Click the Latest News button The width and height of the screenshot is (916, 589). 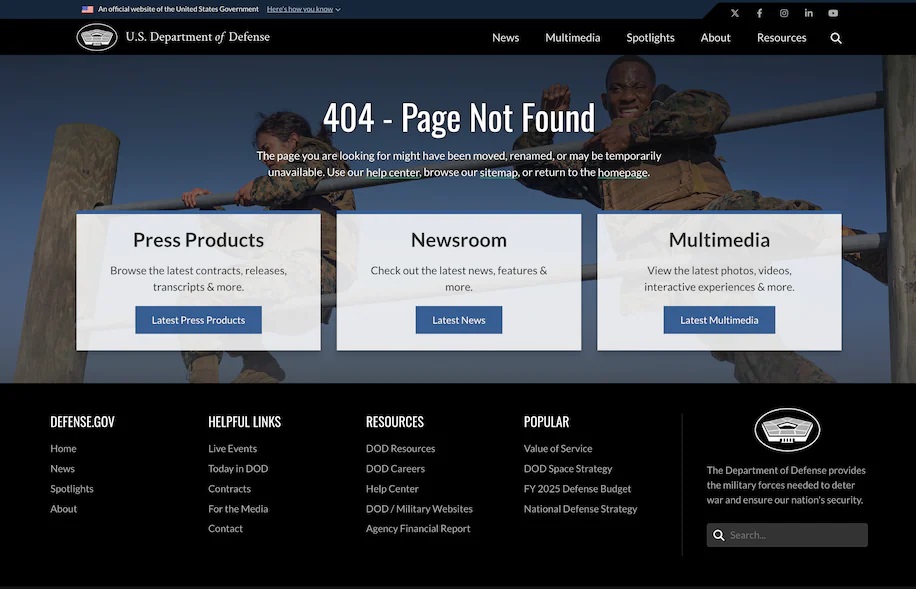pos(459,320)
